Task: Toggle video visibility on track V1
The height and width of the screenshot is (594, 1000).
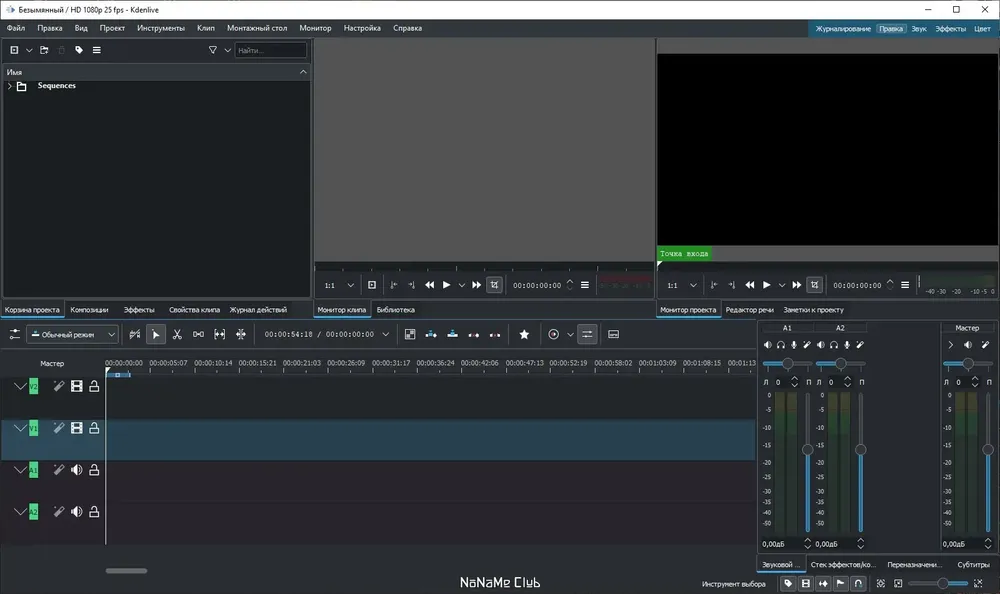Action: tap(77, 428)
